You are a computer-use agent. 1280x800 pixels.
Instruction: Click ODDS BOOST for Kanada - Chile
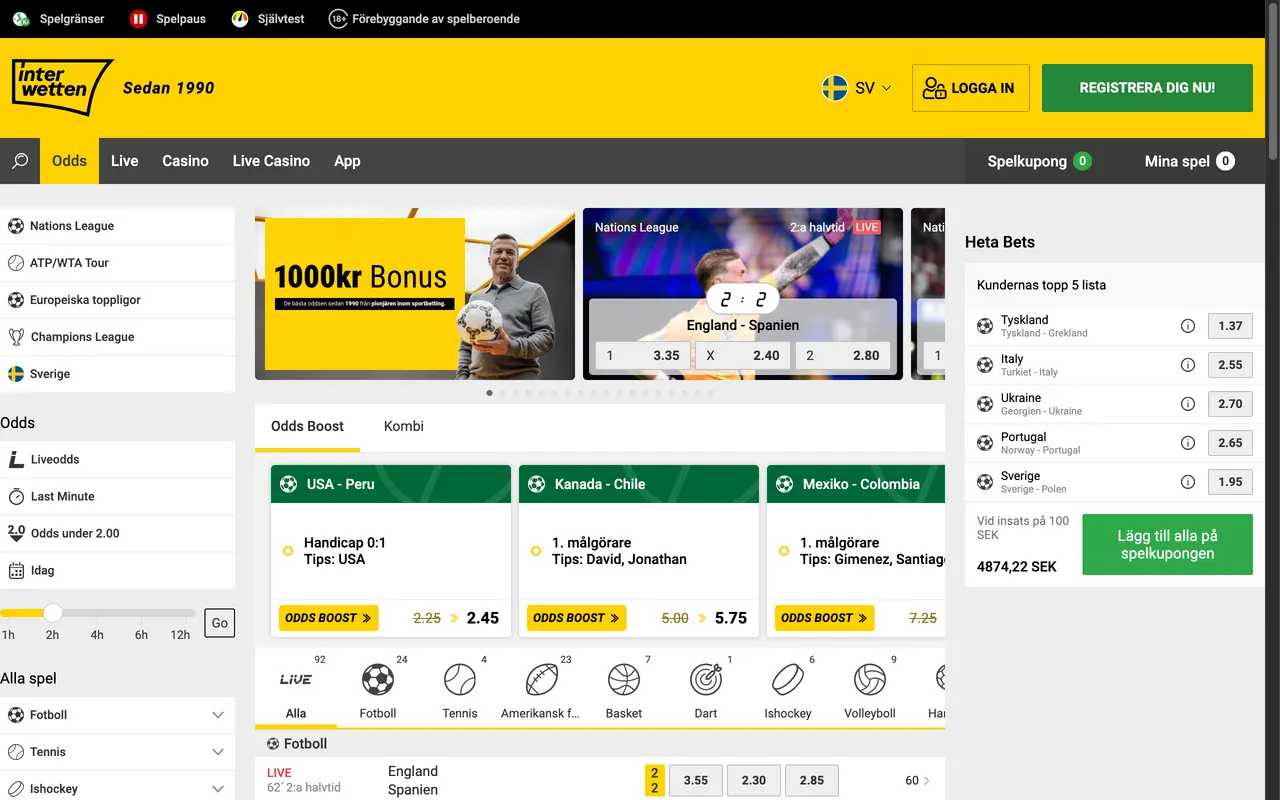click(x=576, y=618)
